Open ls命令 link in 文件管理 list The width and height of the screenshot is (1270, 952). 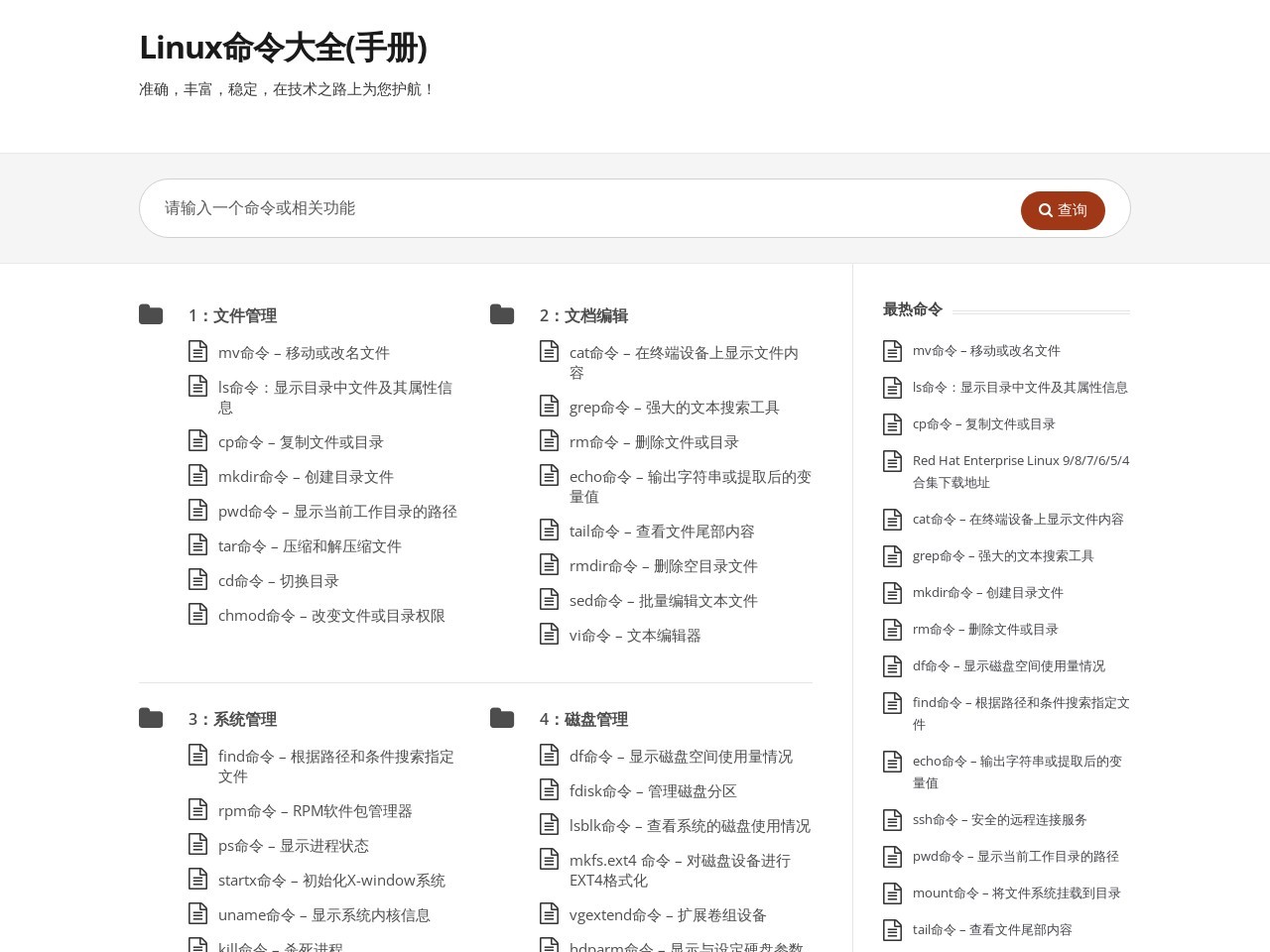point(335,398)
